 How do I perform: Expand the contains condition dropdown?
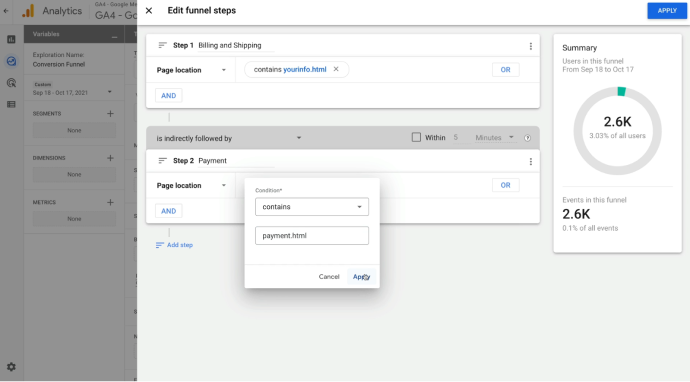[x=312, y=207]
